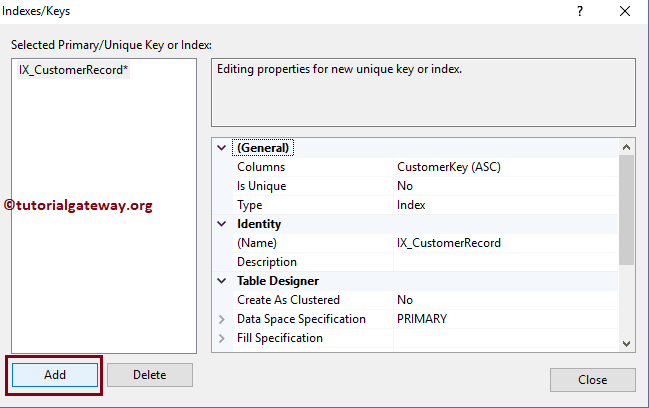Select the Columns property row
Screen dimensions: 649x408
(300, 167)
